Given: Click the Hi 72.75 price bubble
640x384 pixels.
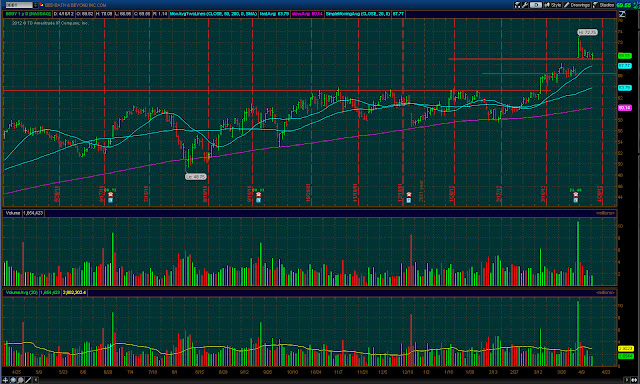Looking at the screenshot, I should pyautogui.click(x=587, y=32).
